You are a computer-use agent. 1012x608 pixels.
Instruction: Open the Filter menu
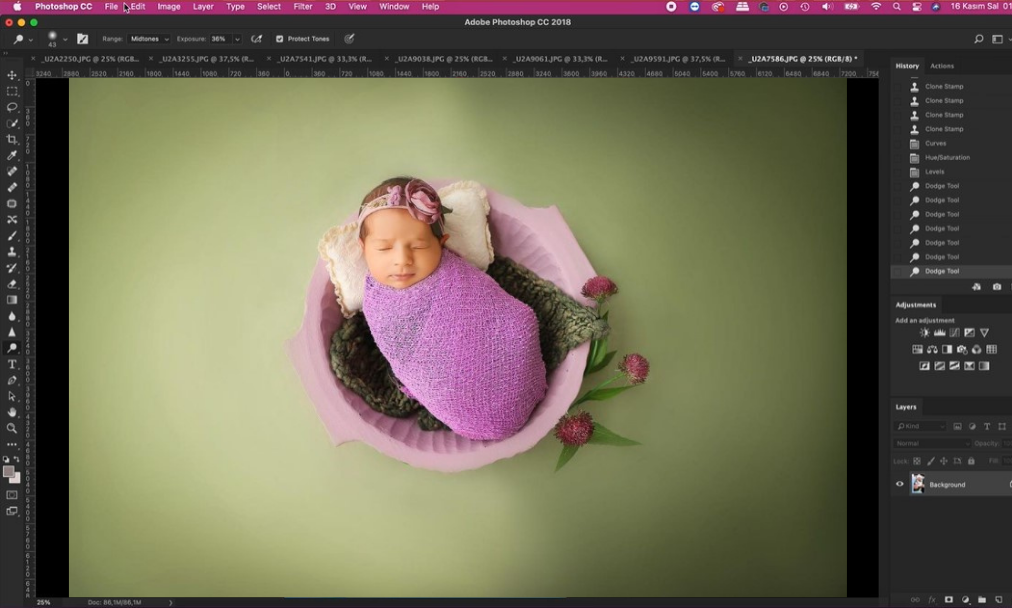click(303, 6)
